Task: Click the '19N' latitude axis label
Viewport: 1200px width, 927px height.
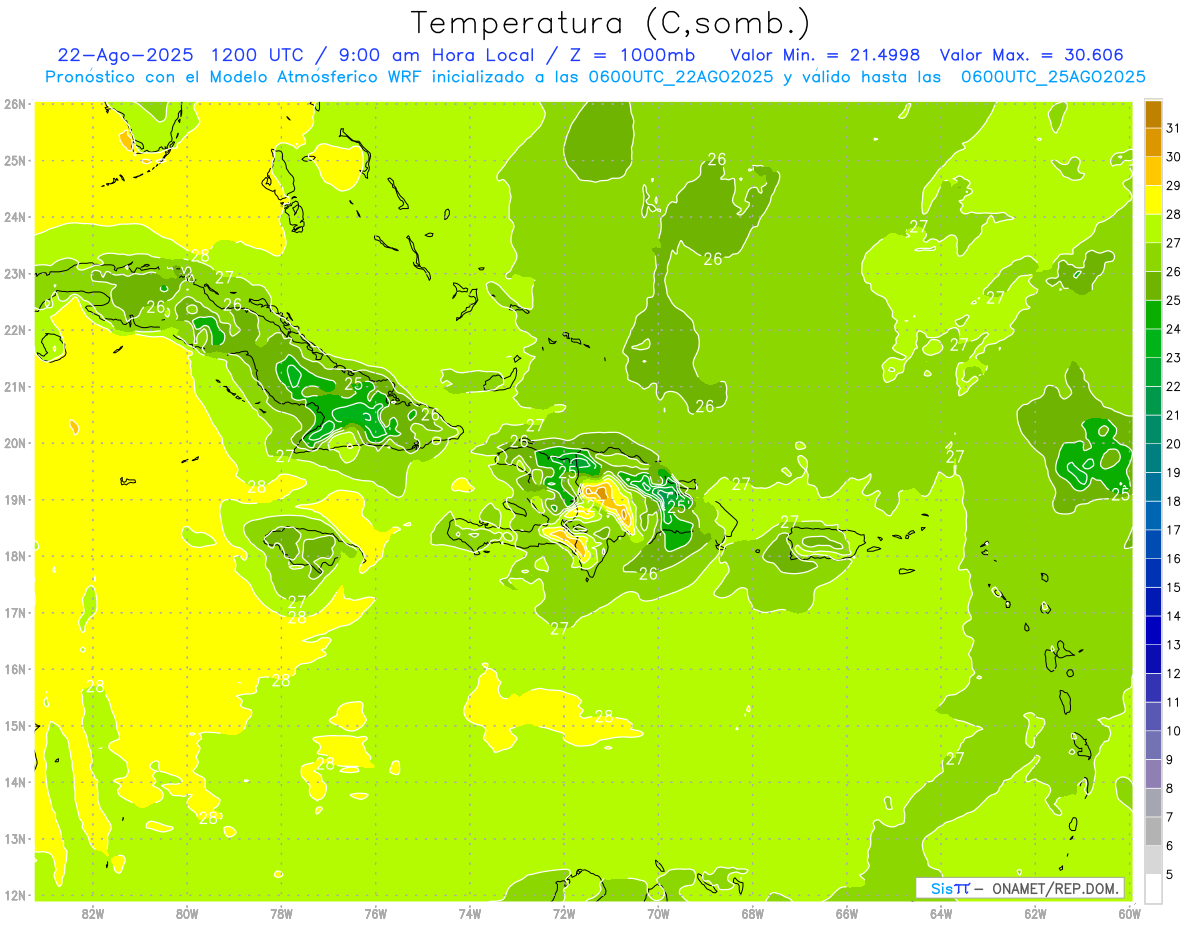Action: (x=15, y=499)
